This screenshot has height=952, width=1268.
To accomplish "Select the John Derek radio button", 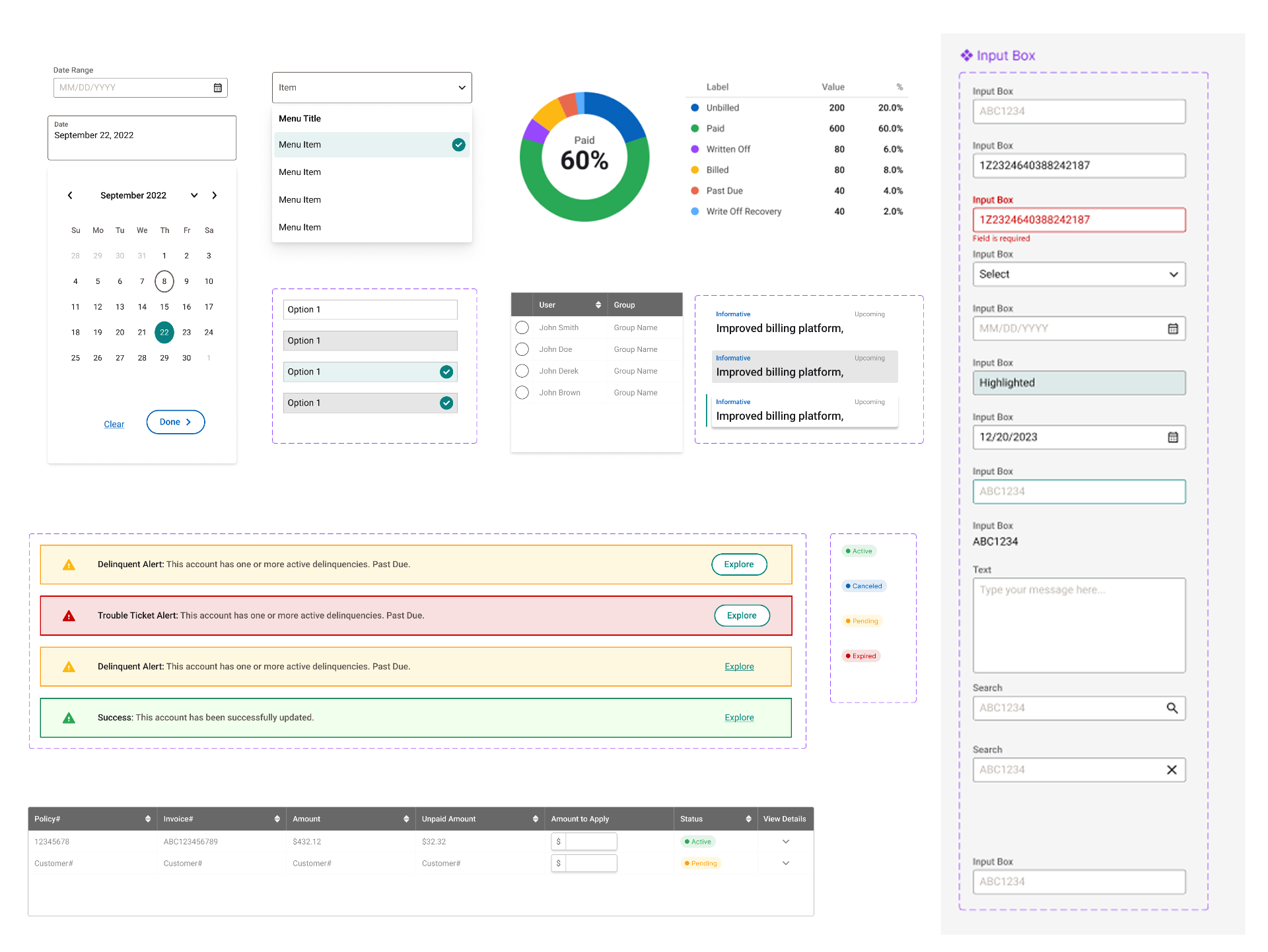I will click(x=522, y=371).
